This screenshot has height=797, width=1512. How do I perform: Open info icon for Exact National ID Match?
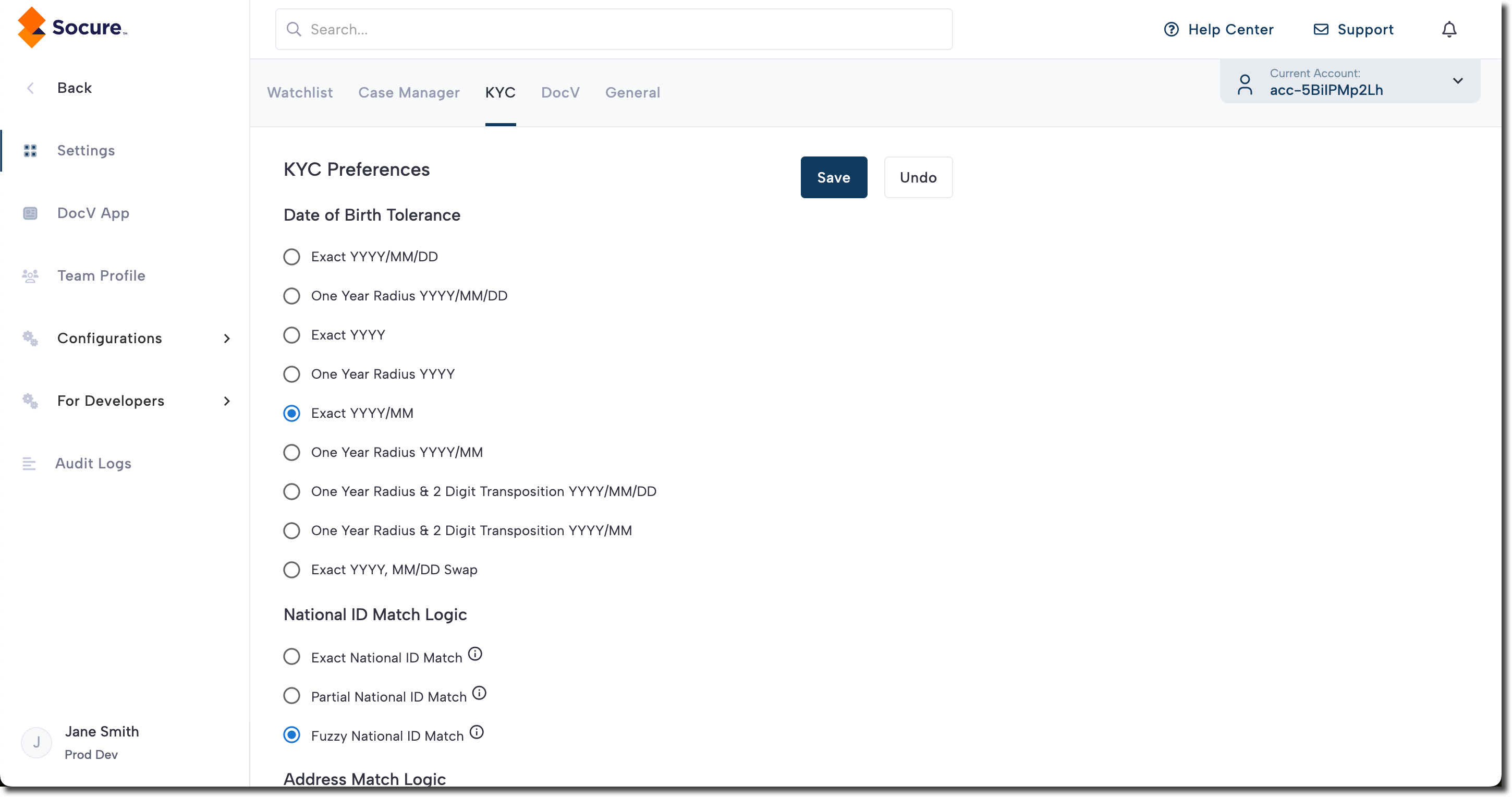point(475,654)
